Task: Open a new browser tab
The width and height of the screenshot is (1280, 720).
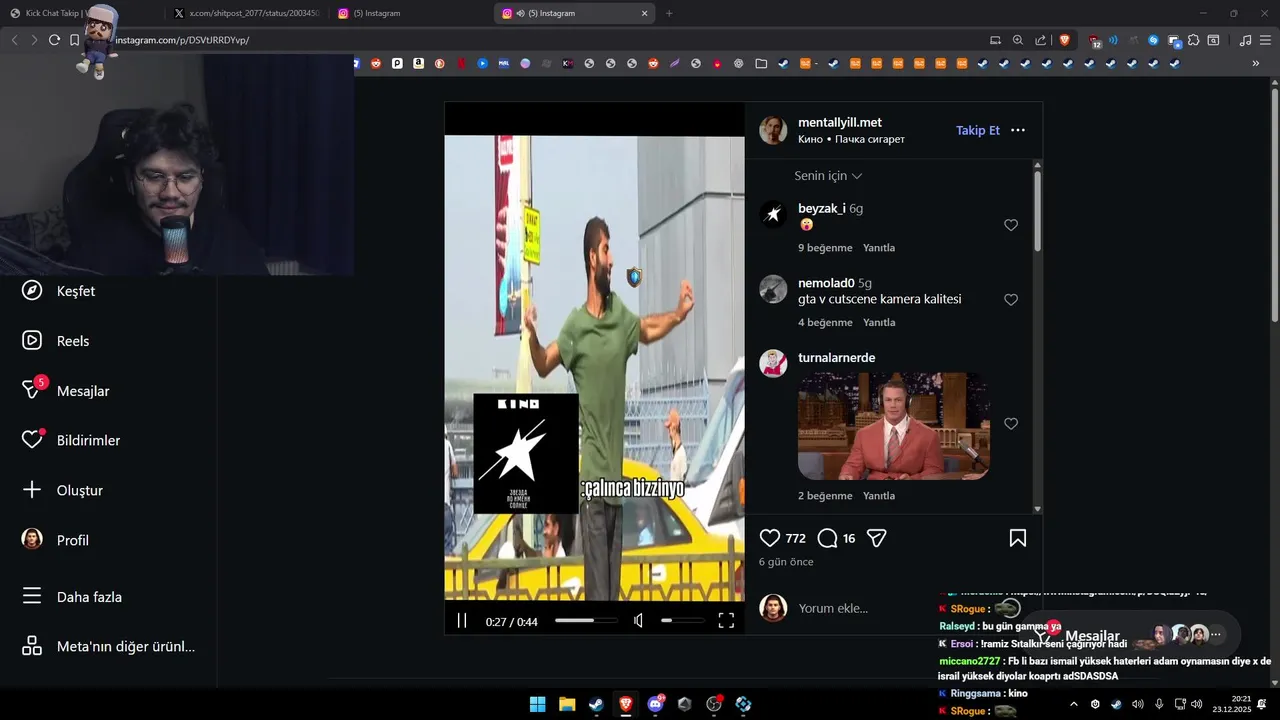Action: tap(669, 13)
